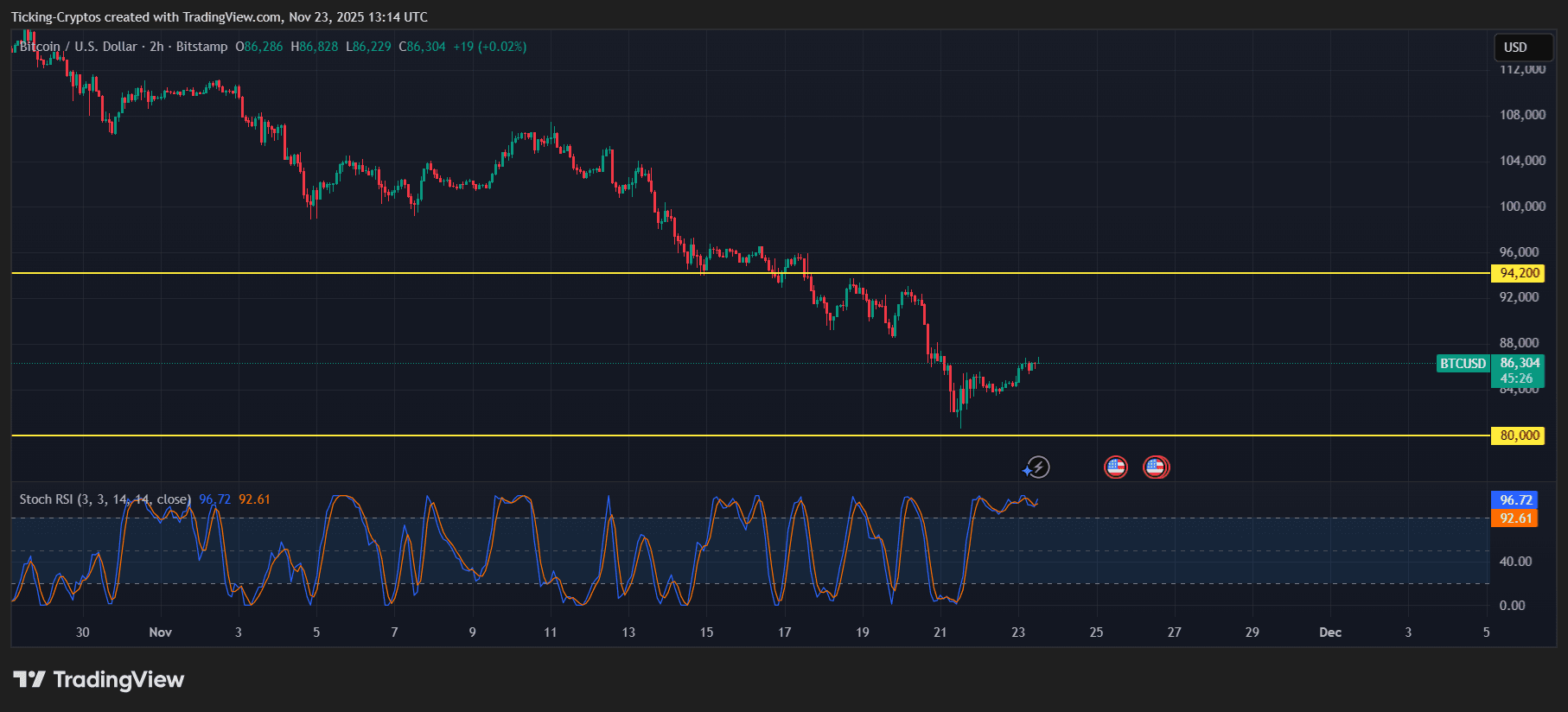This screenshot has width=1568, height=712.
Task: Open the USD currency selector
Action: (x=1523, y=48)
